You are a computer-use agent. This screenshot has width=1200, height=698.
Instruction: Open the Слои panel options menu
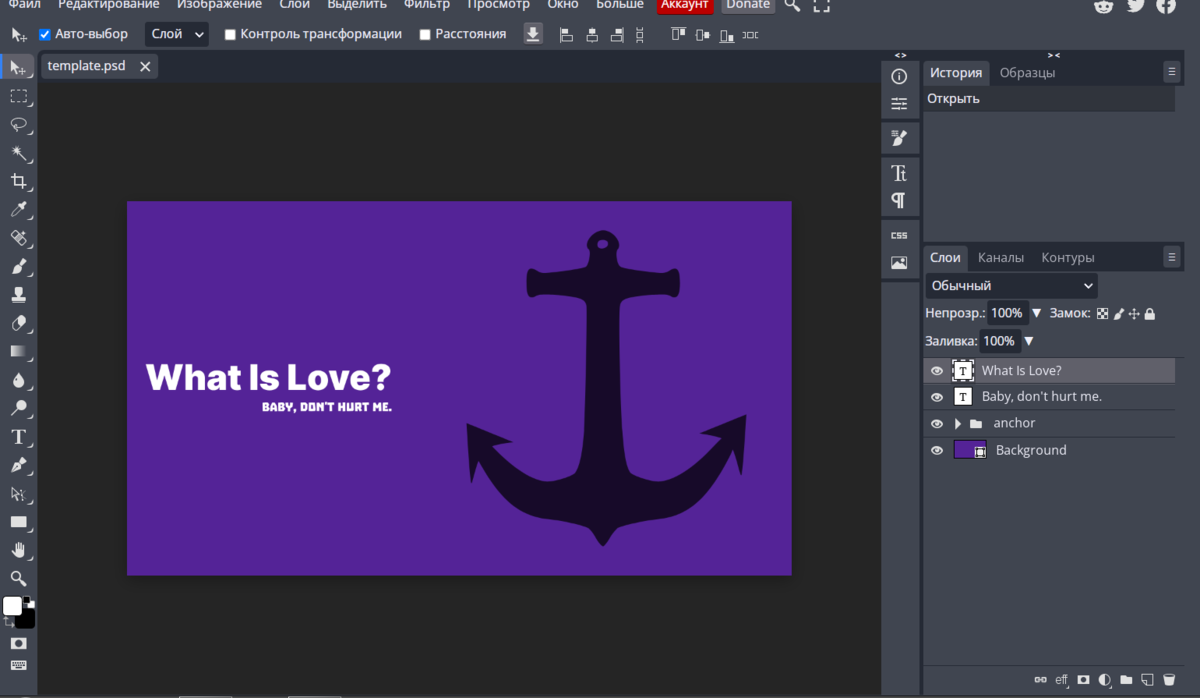tap(1172, 258)
